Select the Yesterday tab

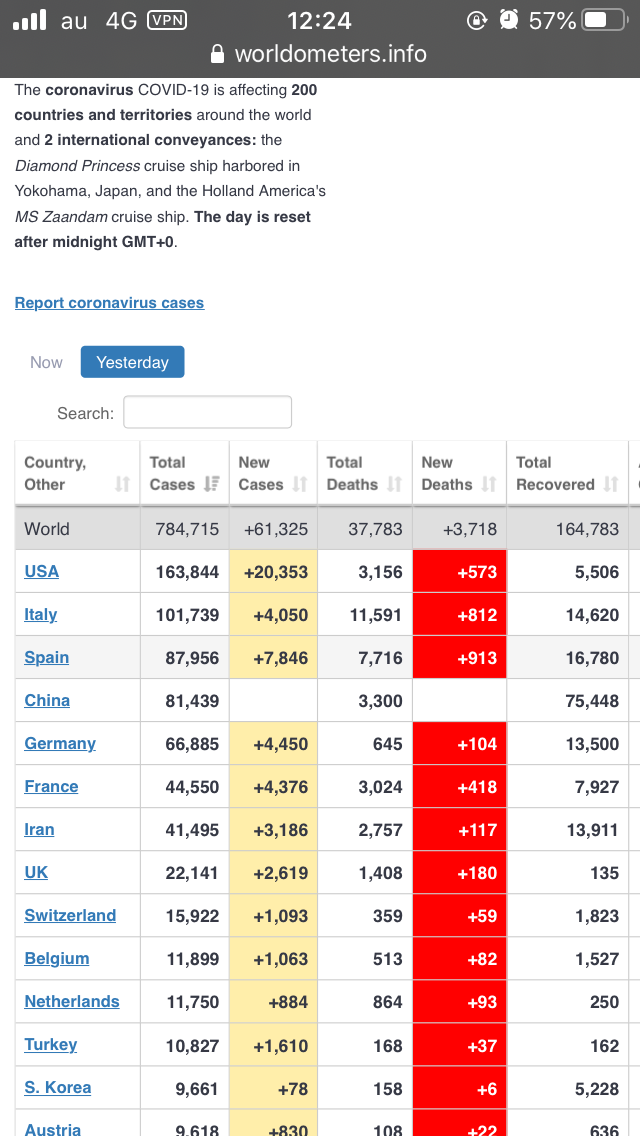tap(132, 362)
